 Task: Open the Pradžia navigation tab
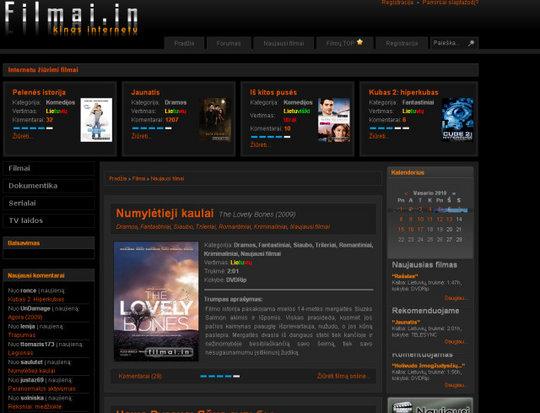pos(184,43)
